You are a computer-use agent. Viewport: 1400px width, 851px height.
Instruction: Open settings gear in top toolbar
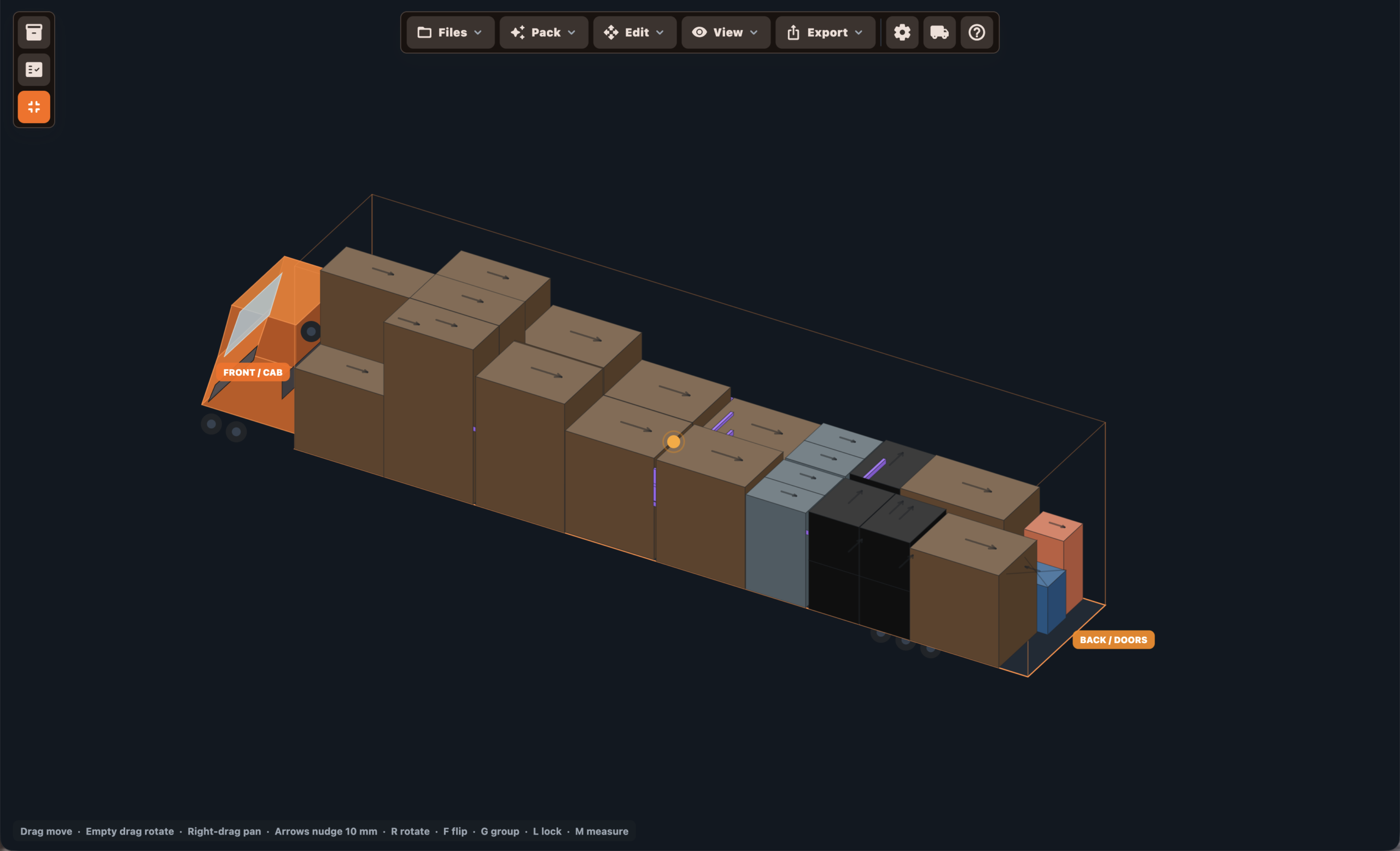tap(902, 32)
